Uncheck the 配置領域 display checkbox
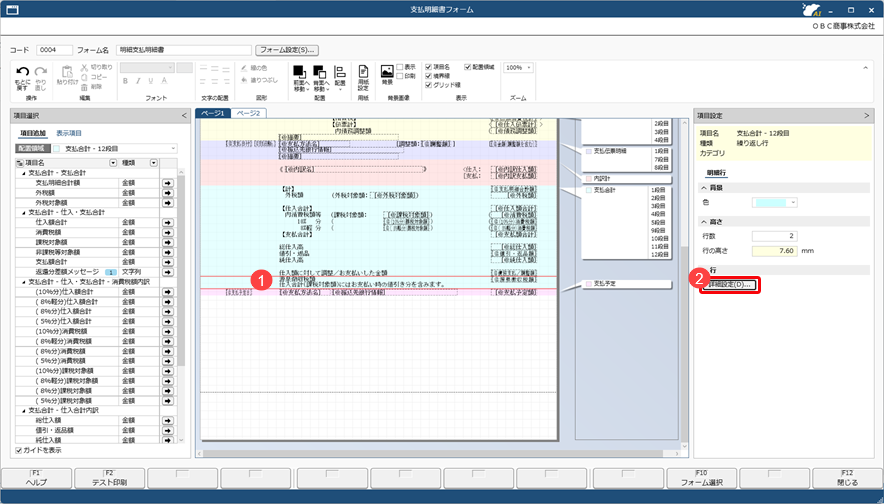The width and height of the screenshot is (884, 504). (467, 67)
